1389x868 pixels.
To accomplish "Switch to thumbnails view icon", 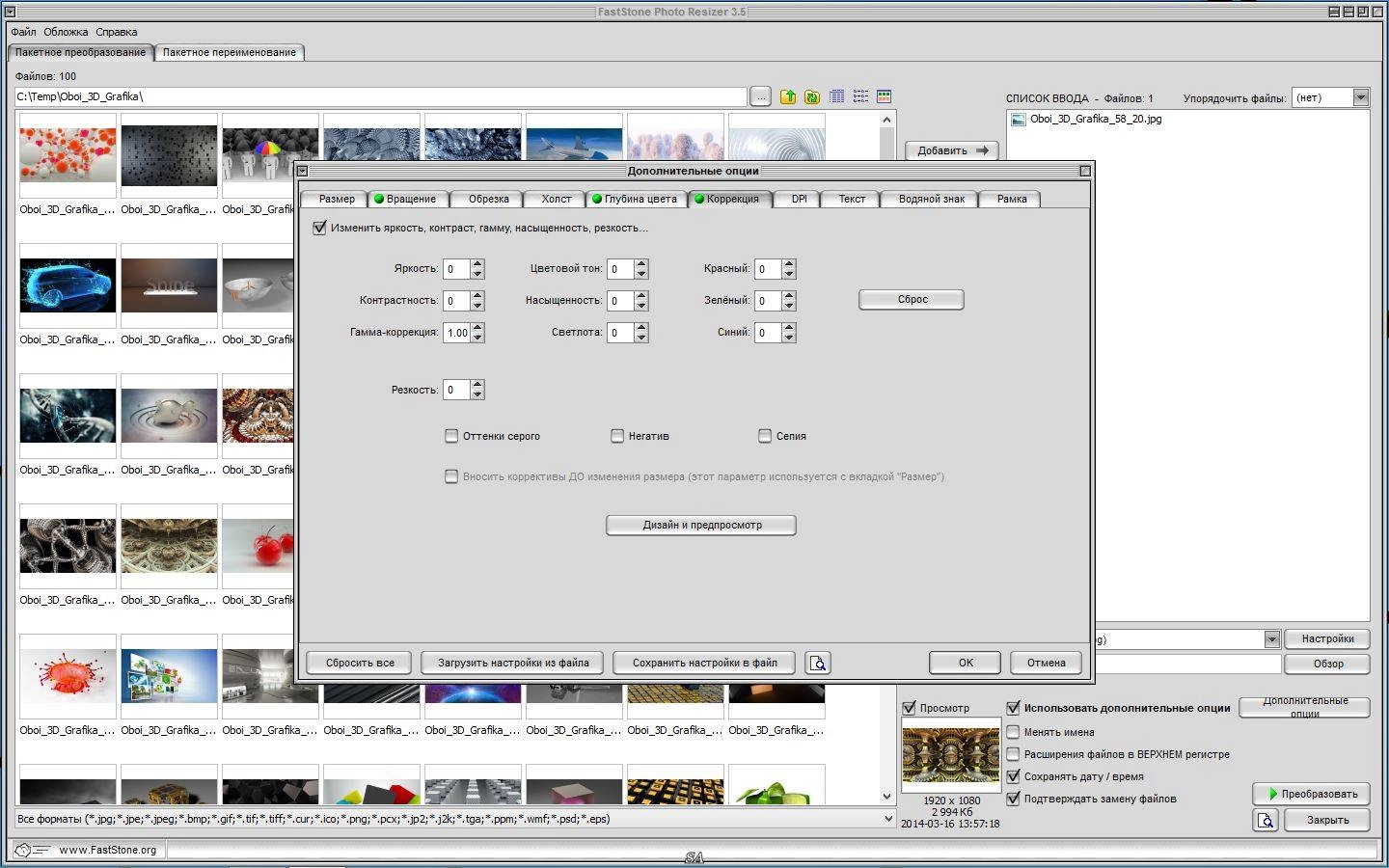I will click(884, 96).
